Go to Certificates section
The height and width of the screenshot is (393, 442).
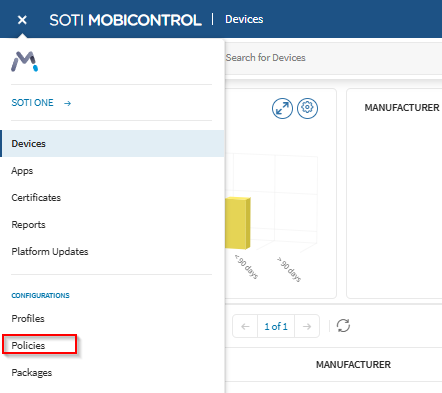pos(36,198)
